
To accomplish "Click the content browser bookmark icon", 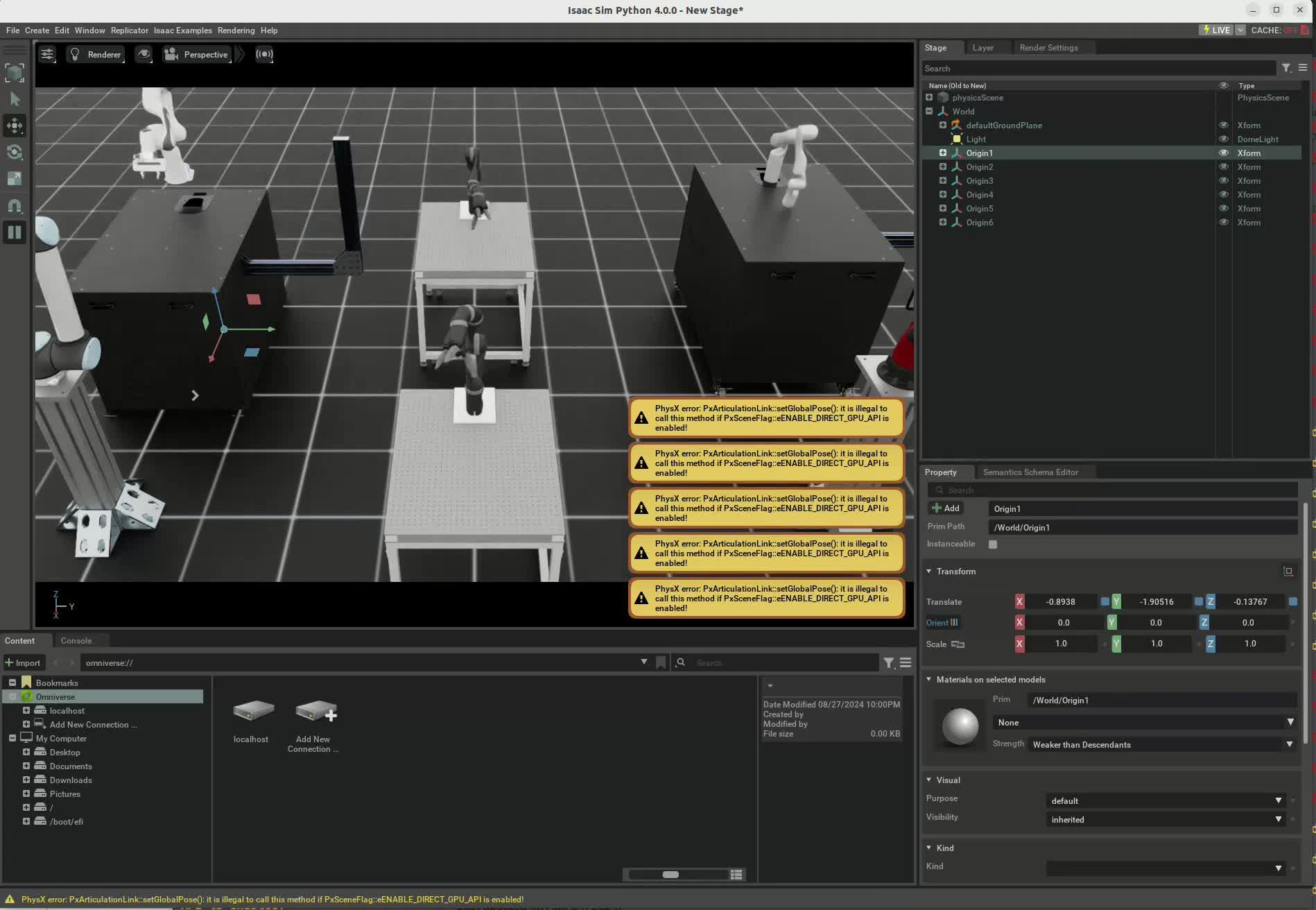I will 661,662.
